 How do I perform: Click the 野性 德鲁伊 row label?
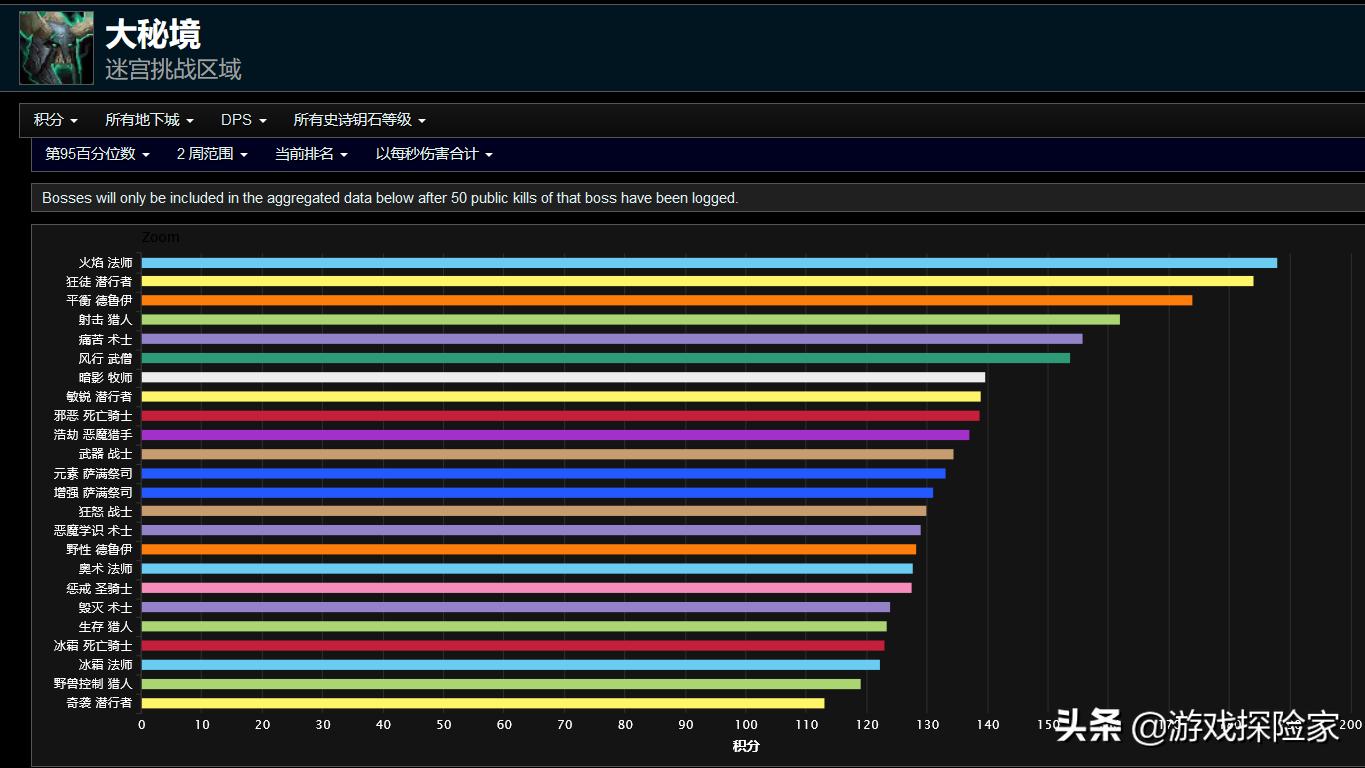click(x=99, y=550)
